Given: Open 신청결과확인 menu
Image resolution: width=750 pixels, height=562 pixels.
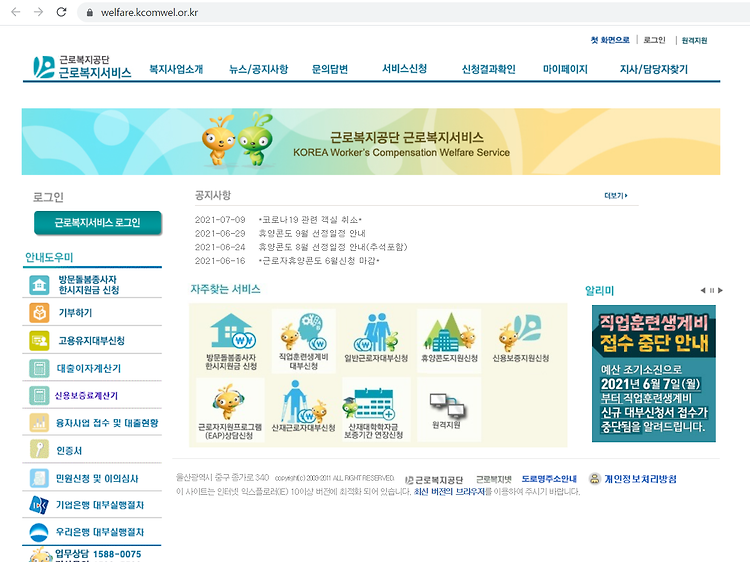Looking at the screenshot, I should point(488,69).
